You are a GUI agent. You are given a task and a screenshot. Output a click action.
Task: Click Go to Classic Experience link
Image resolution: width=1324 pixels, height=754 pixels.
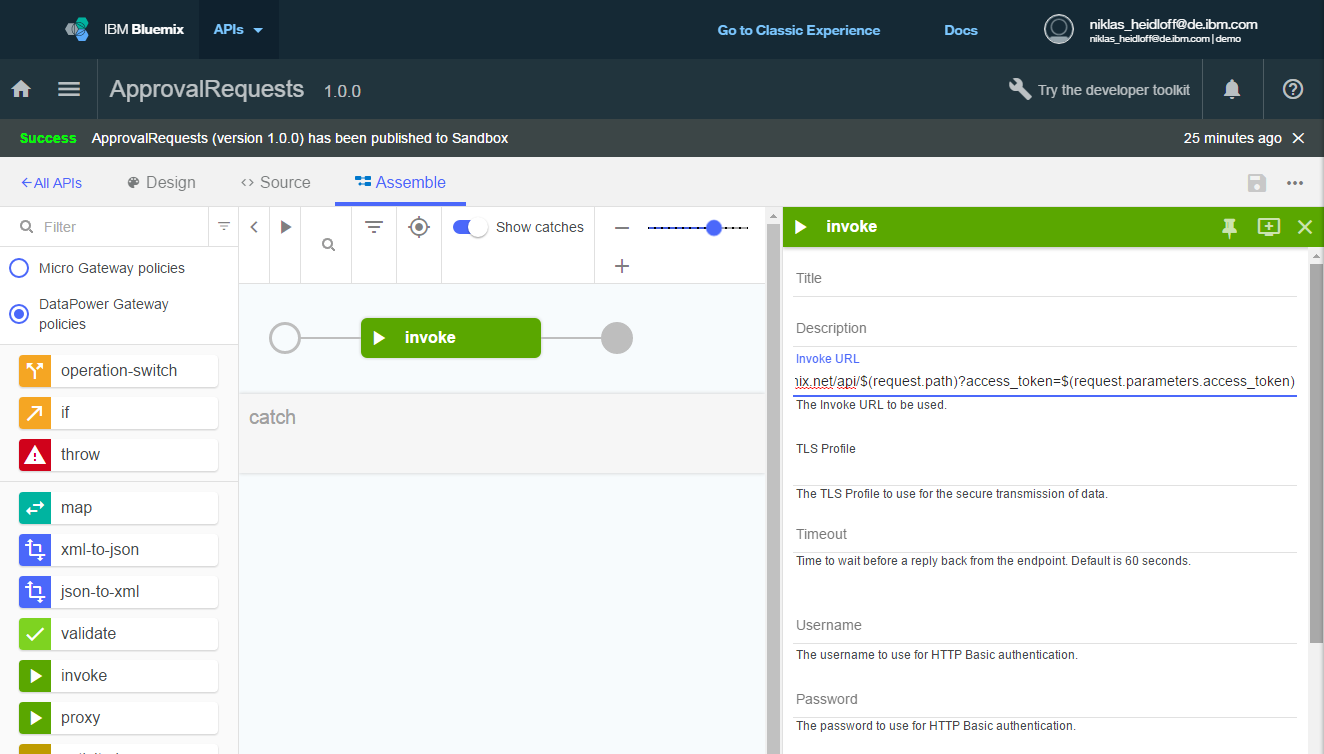click(x=799, y=30)
